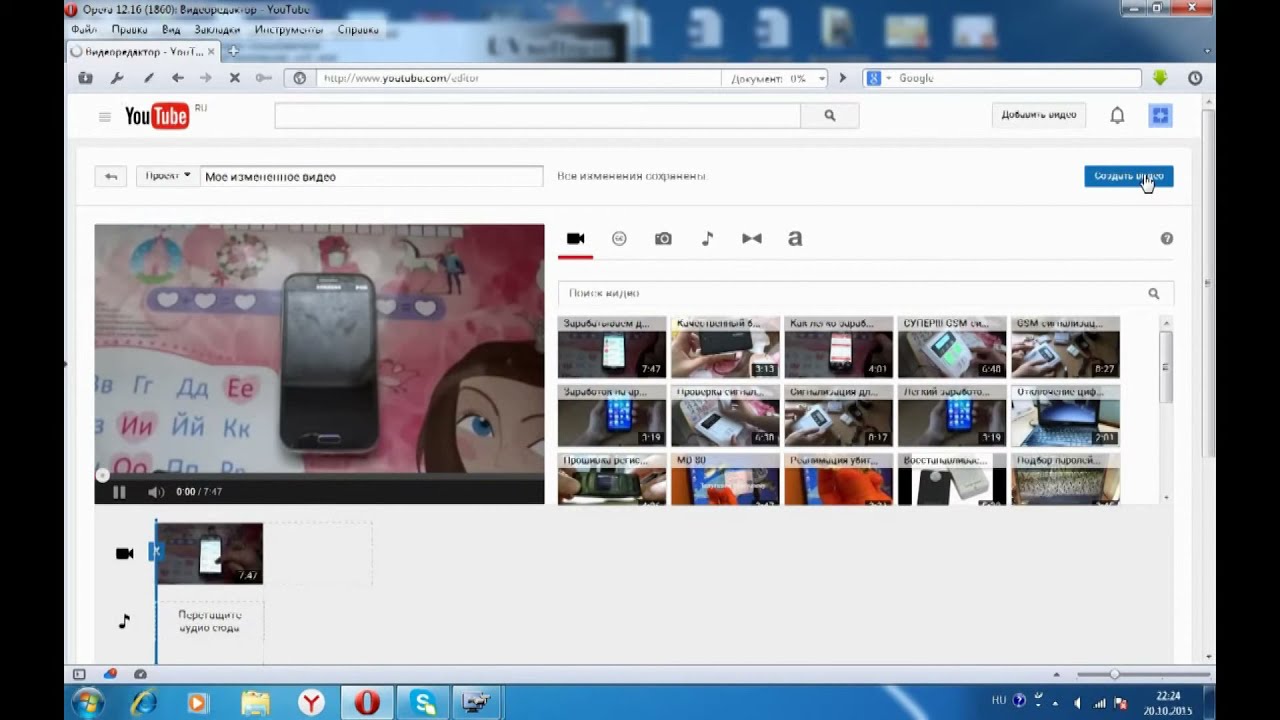Open Skype from the taskbar
This screenshot has width=1280, height=720.
click(423, 703)
